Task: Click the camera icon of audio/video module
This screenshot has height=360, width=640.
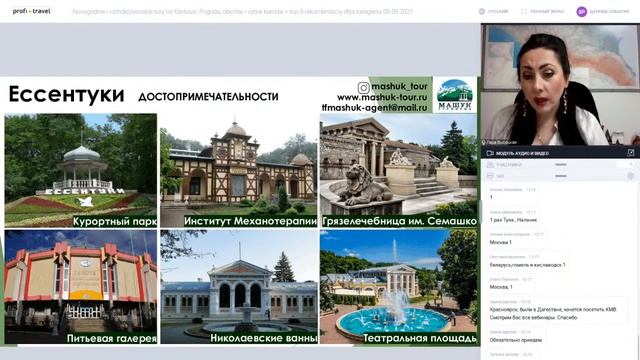Action: 490,153
